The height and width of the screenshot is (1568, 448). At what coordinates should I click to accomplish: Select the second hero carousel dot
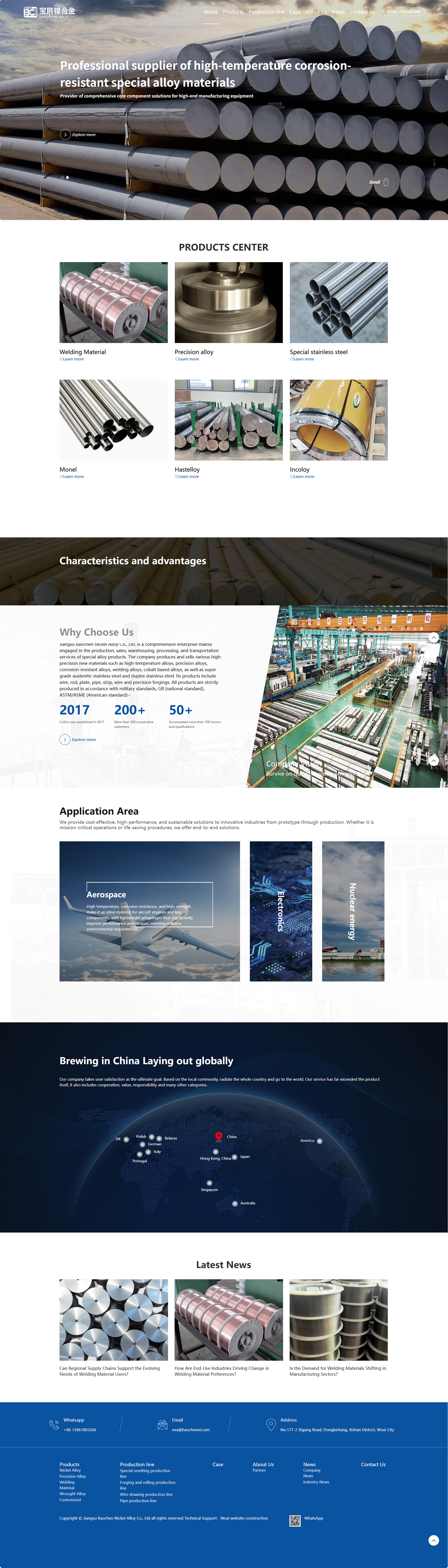pos(68,177)
